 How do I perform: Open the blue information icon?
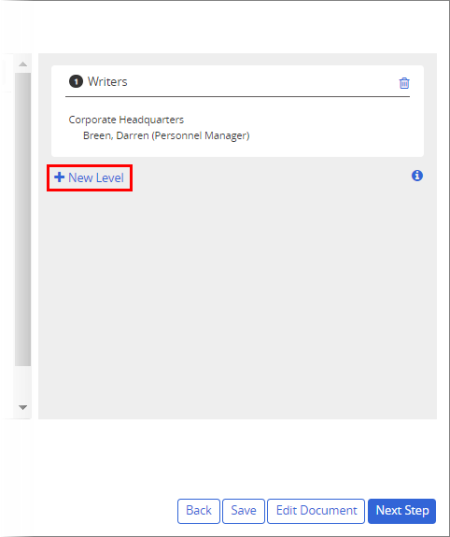417,176
